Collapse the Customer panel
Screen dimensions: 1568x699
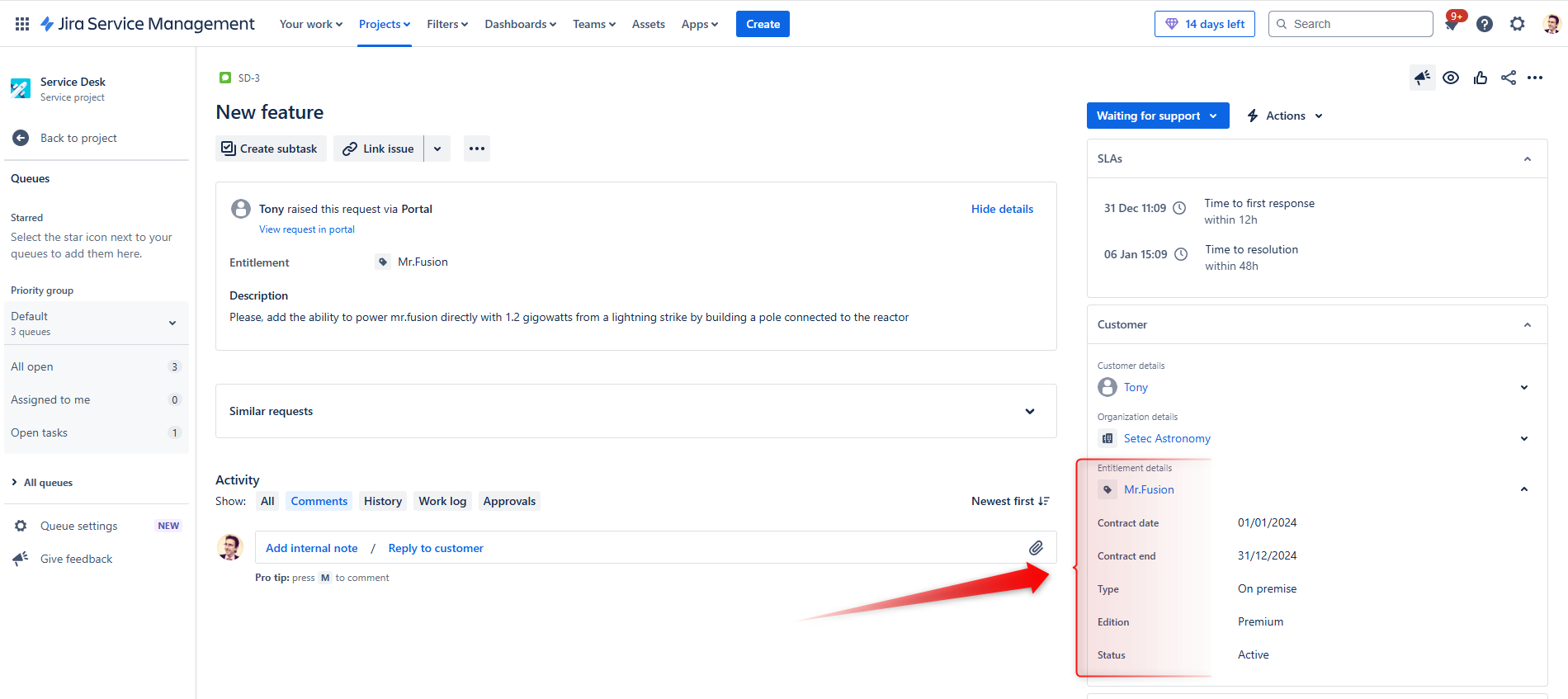(1528, 324)
